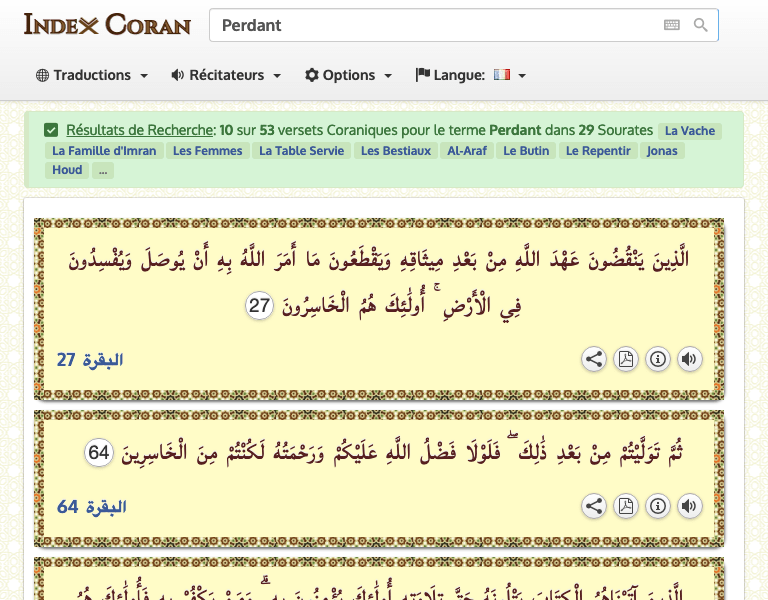Select the Al-Araf sura tag
The height and width of the screenshot is (600, 768).
[467, 151]
